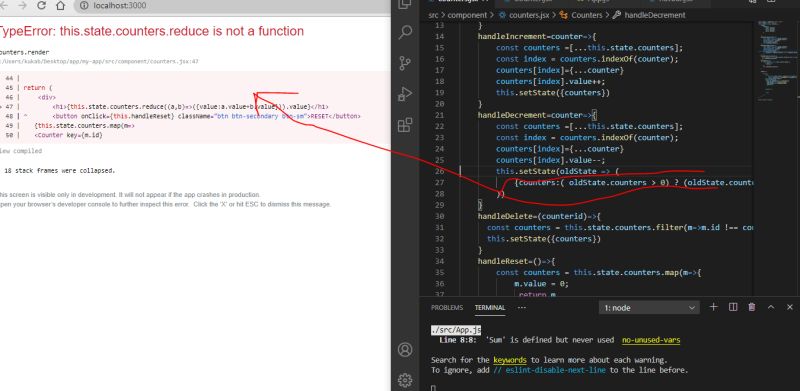Image resolution: width=800 pixels, height=391 pixels.
Task: Click the 'src' breadcrumb
Action: tap(433, 15)
